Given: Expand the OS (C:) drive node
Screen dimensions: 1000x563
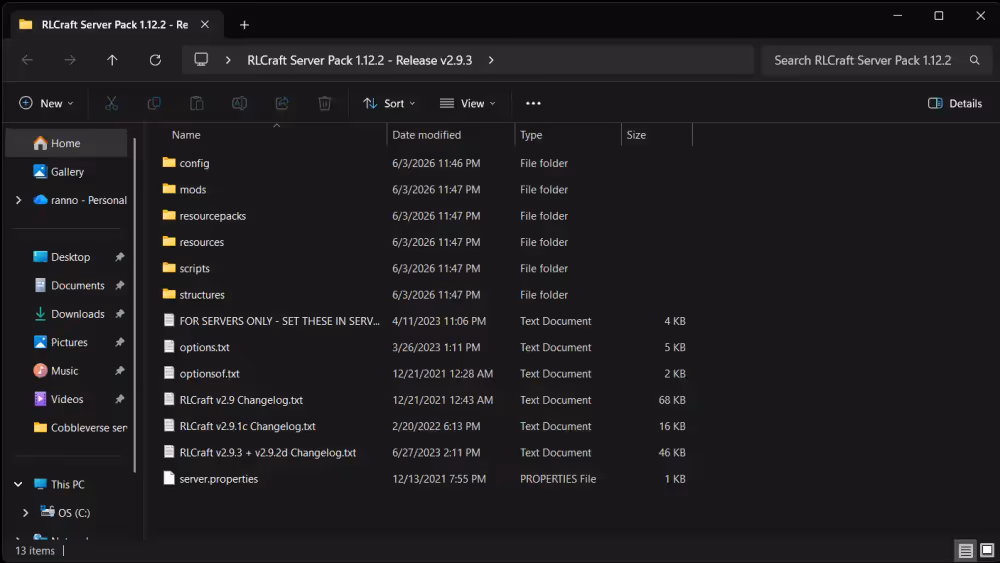Looking at the screenshot, I should pos(26,513).
